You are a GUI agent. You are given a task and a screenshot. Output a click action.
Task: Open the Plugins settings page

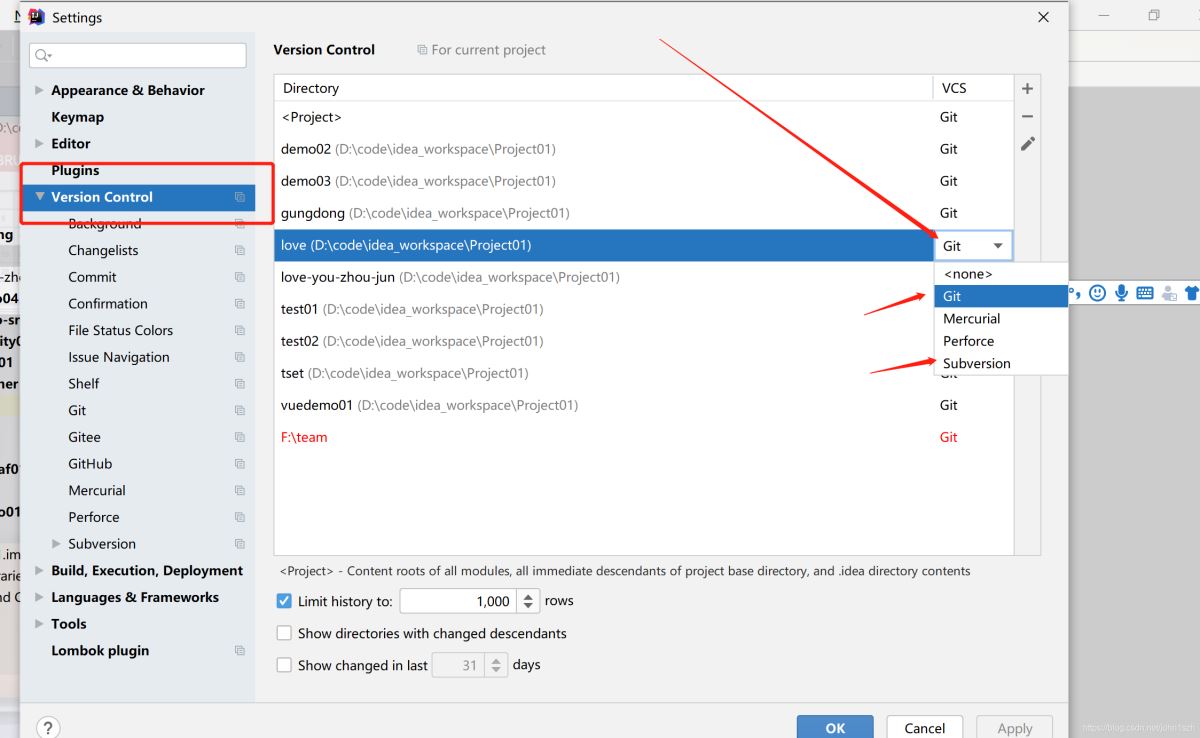coord(75,170)
